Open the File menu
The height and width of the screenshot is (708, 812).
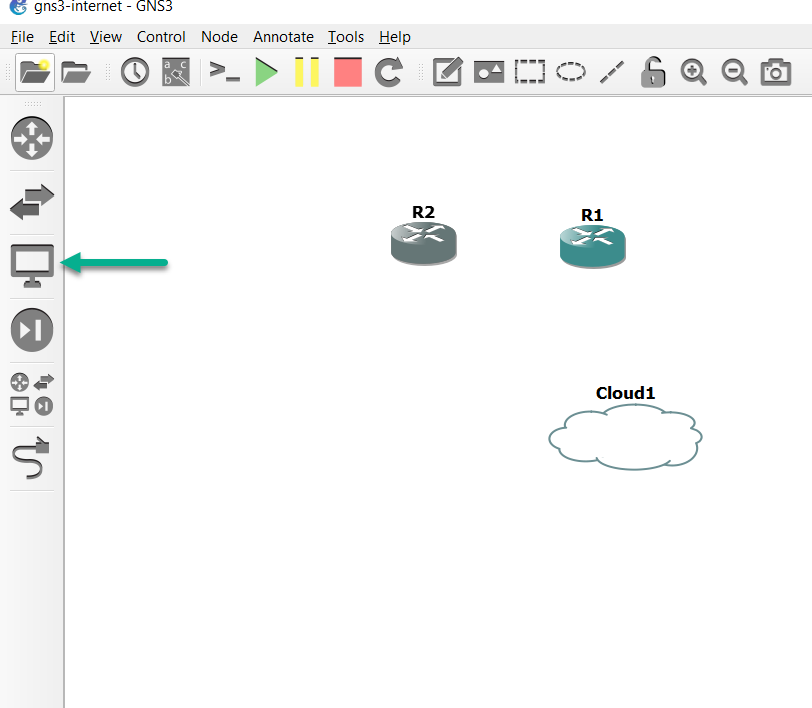click(x=22, y=37)
